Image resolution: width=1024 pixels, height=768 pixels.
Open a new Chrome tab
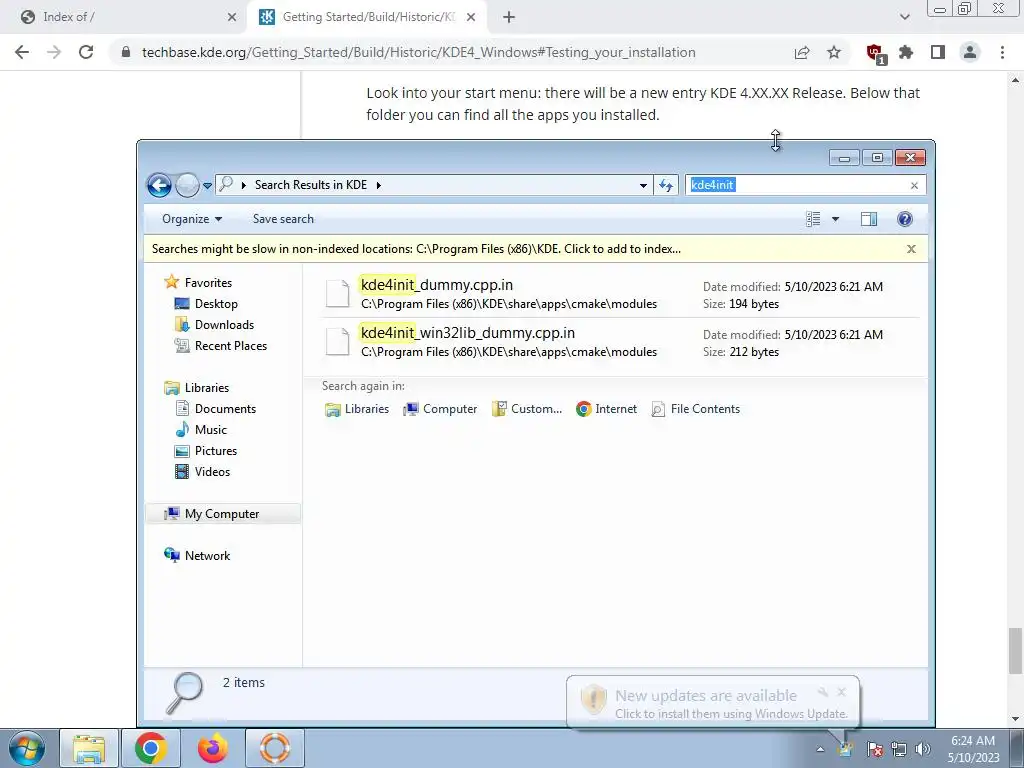(x=509, y=18)
